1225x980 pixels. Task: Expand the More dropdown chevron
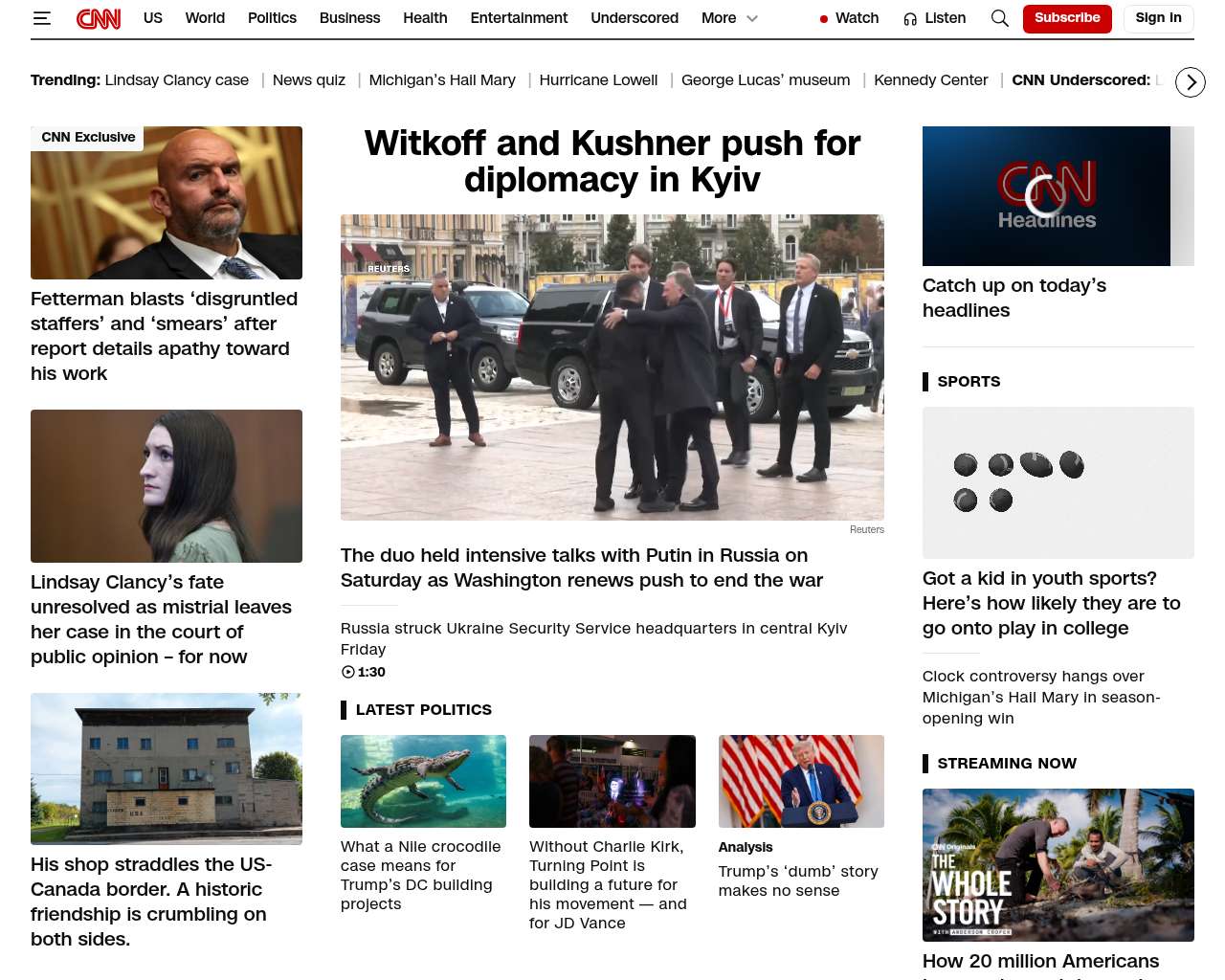pos(752,18)
